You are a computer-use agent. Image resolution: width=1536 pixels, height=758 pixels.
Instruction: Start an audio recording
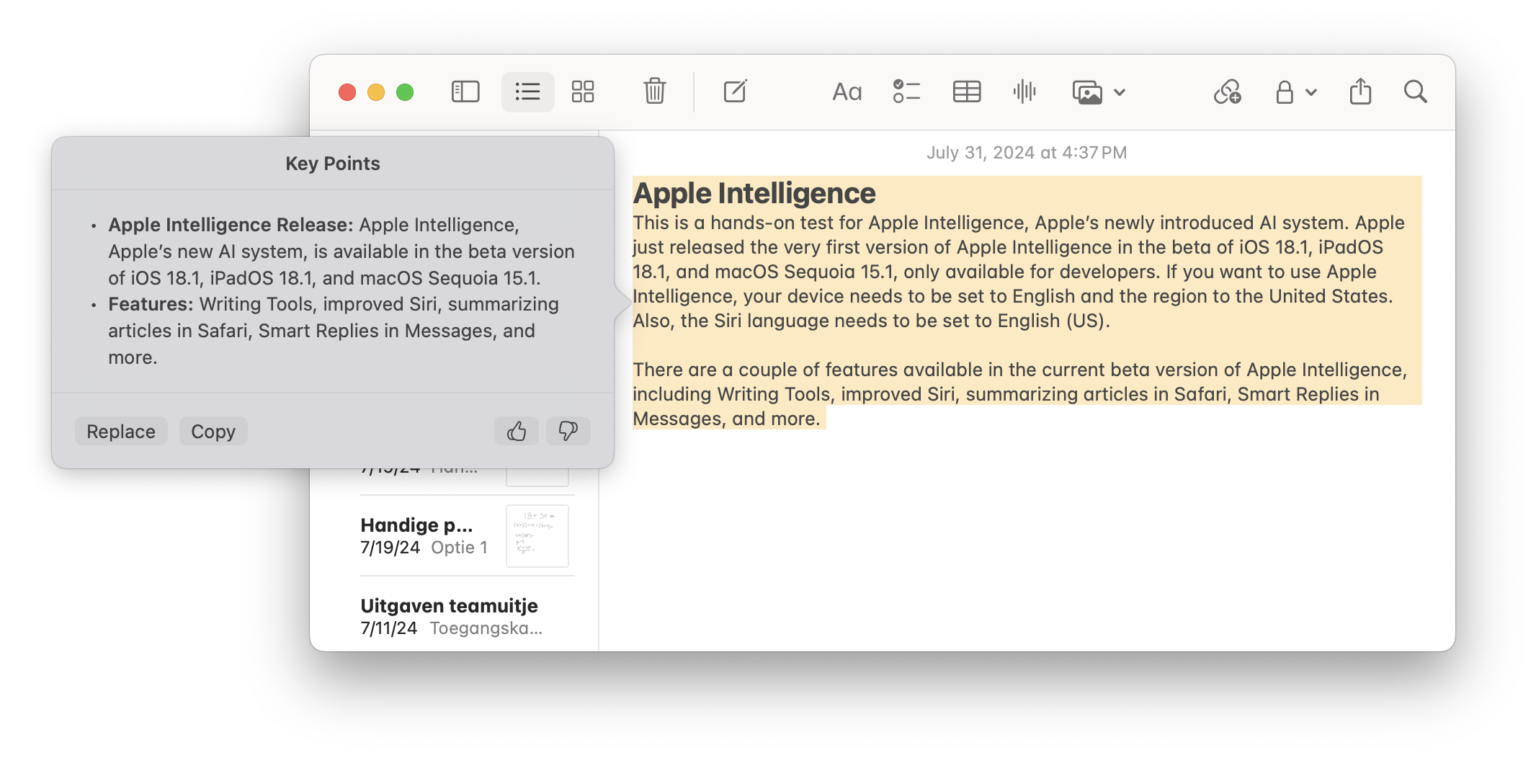[1024, 91]
